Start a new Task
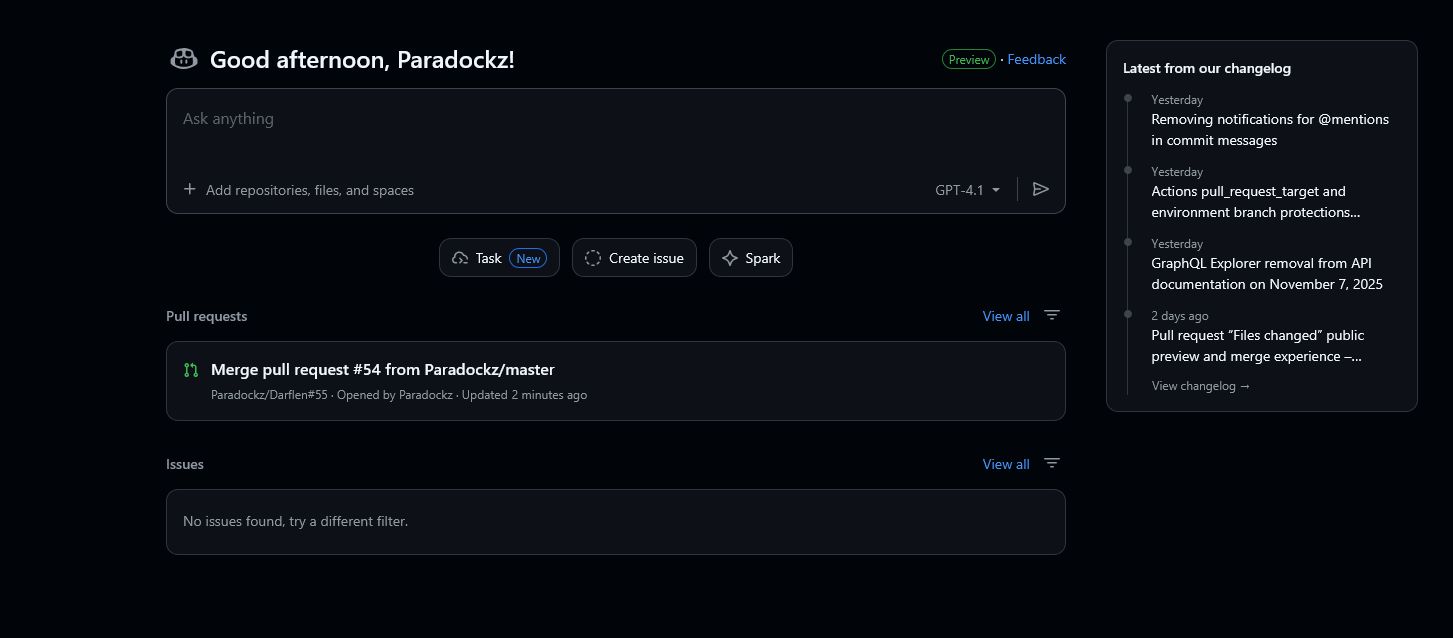Screen dimensions: 1453x638 point(499,258)
